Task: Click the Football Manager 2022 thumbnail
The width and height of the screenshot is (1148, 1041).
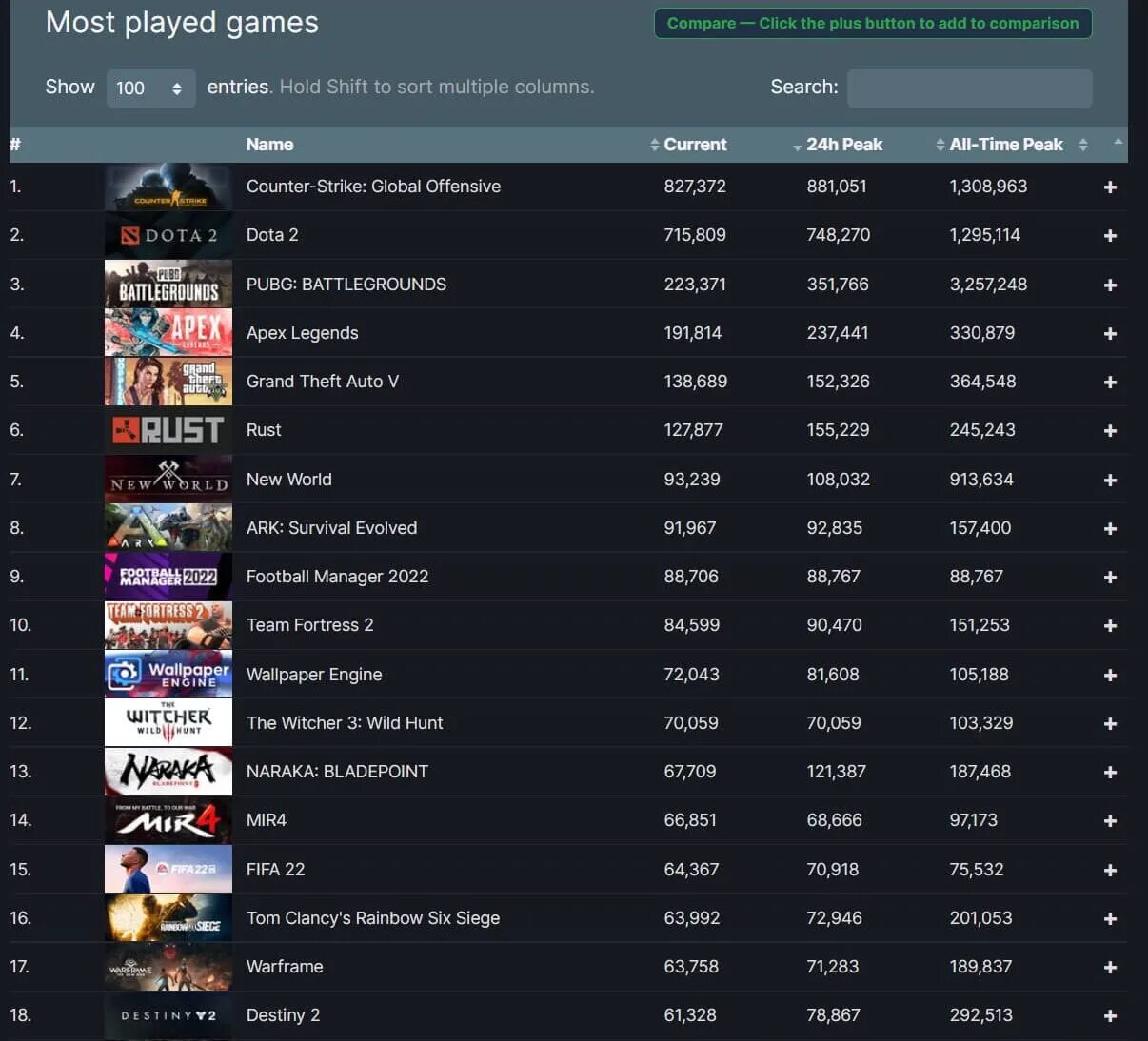Action: coord(168,577)
